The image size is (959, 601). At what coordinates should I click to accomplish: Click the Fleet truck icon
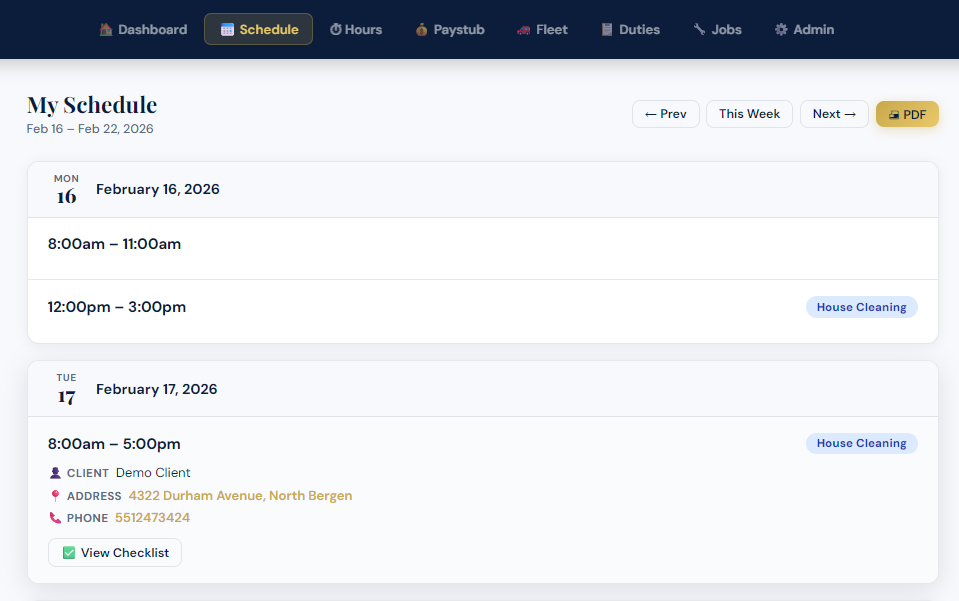(524, 30)
